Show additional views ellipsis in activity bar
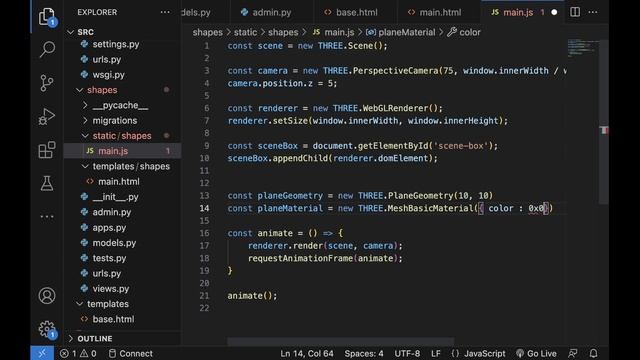Screen dimensions: 640x360 (47, 216)
